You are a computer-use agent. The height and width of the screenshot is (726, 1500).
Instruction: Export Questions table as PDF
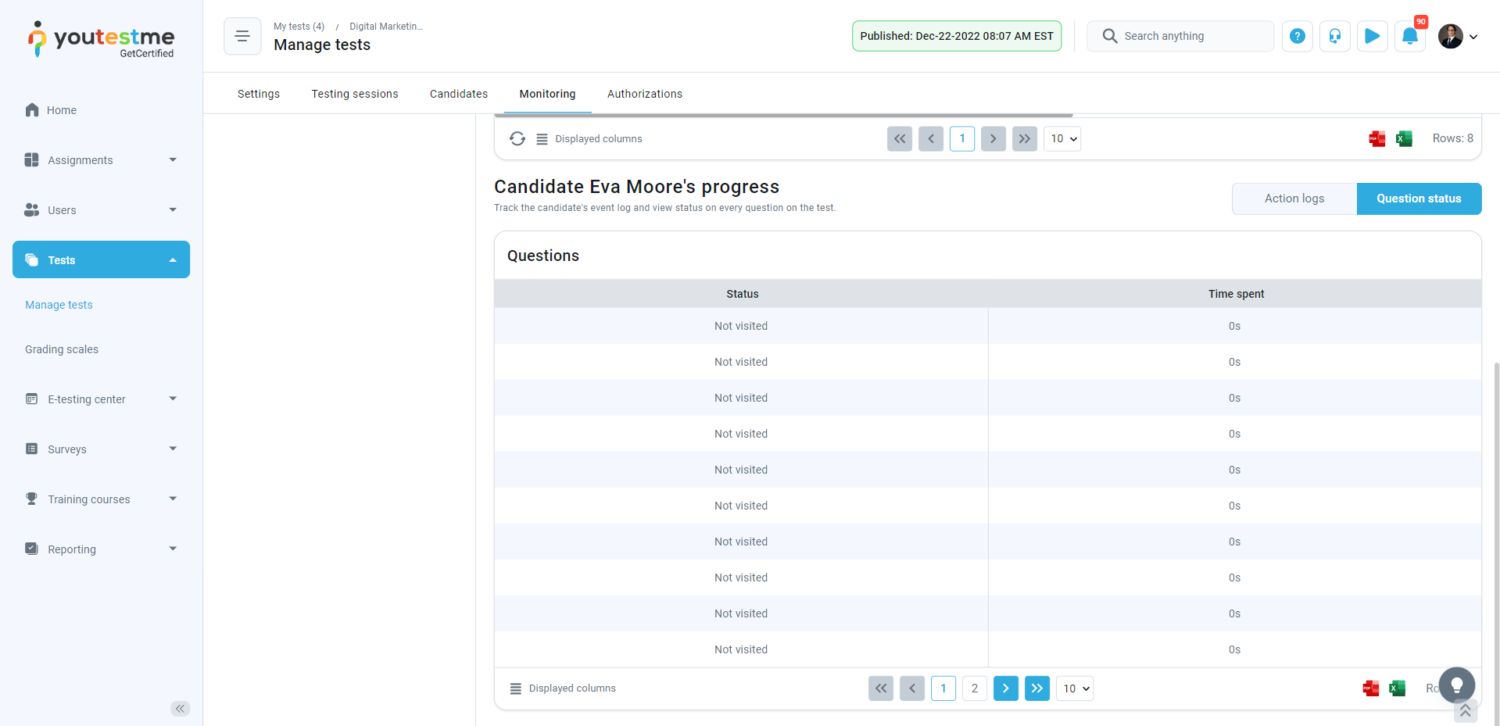(x=1371, y=688)
